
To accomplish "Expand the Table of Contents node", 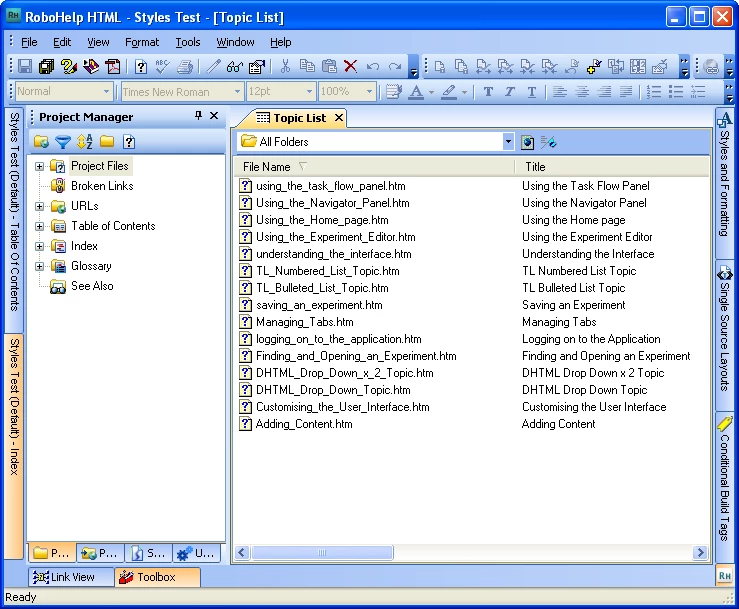I will click(x=40, y=226).
